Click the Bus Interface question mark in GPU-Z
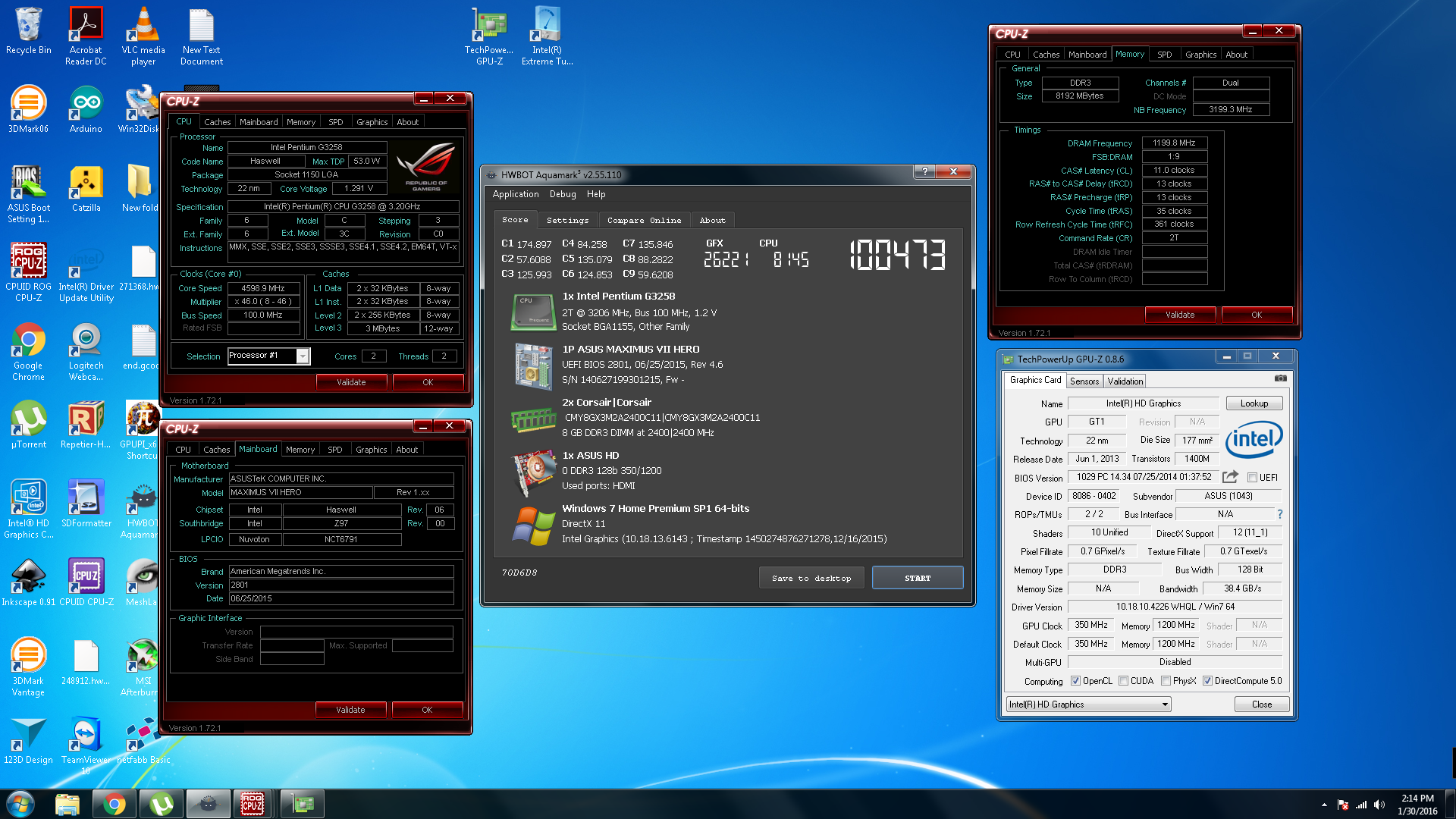This screenshot has height=819, width=1456. point(1280,514)
